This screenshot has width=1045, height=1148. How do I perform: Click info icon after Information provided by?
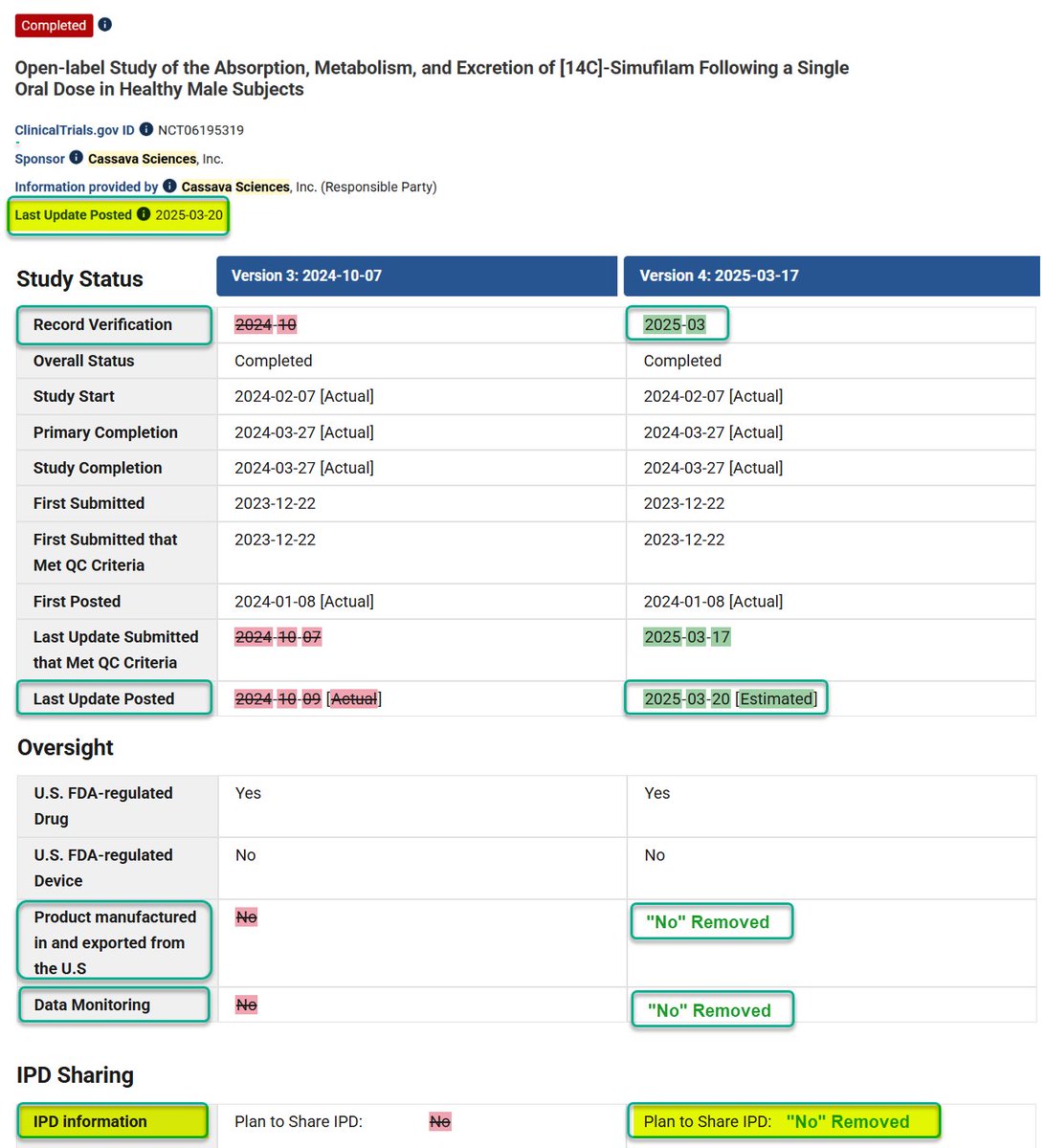click(169, 186)
